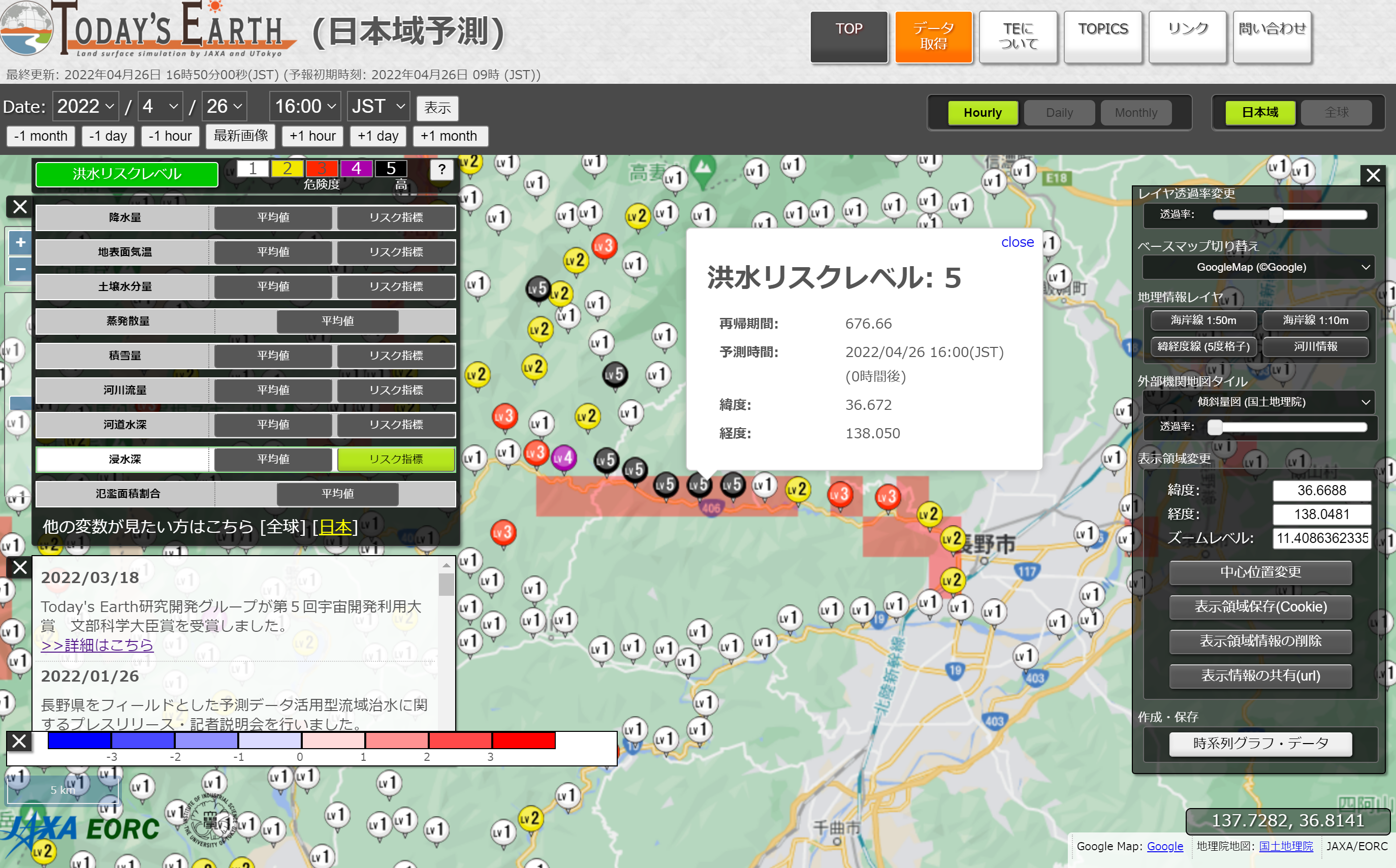Click the University of Tokyo IIS seal
The width and height of the screenshot is (1396, 868).
(209, 821)
